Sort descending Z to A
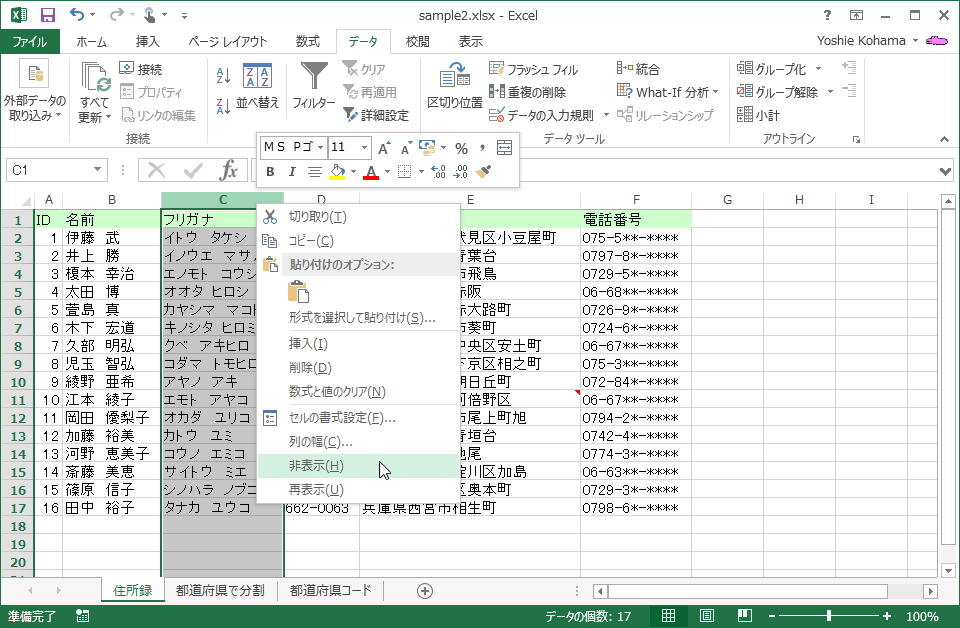 tap(223, 106)
